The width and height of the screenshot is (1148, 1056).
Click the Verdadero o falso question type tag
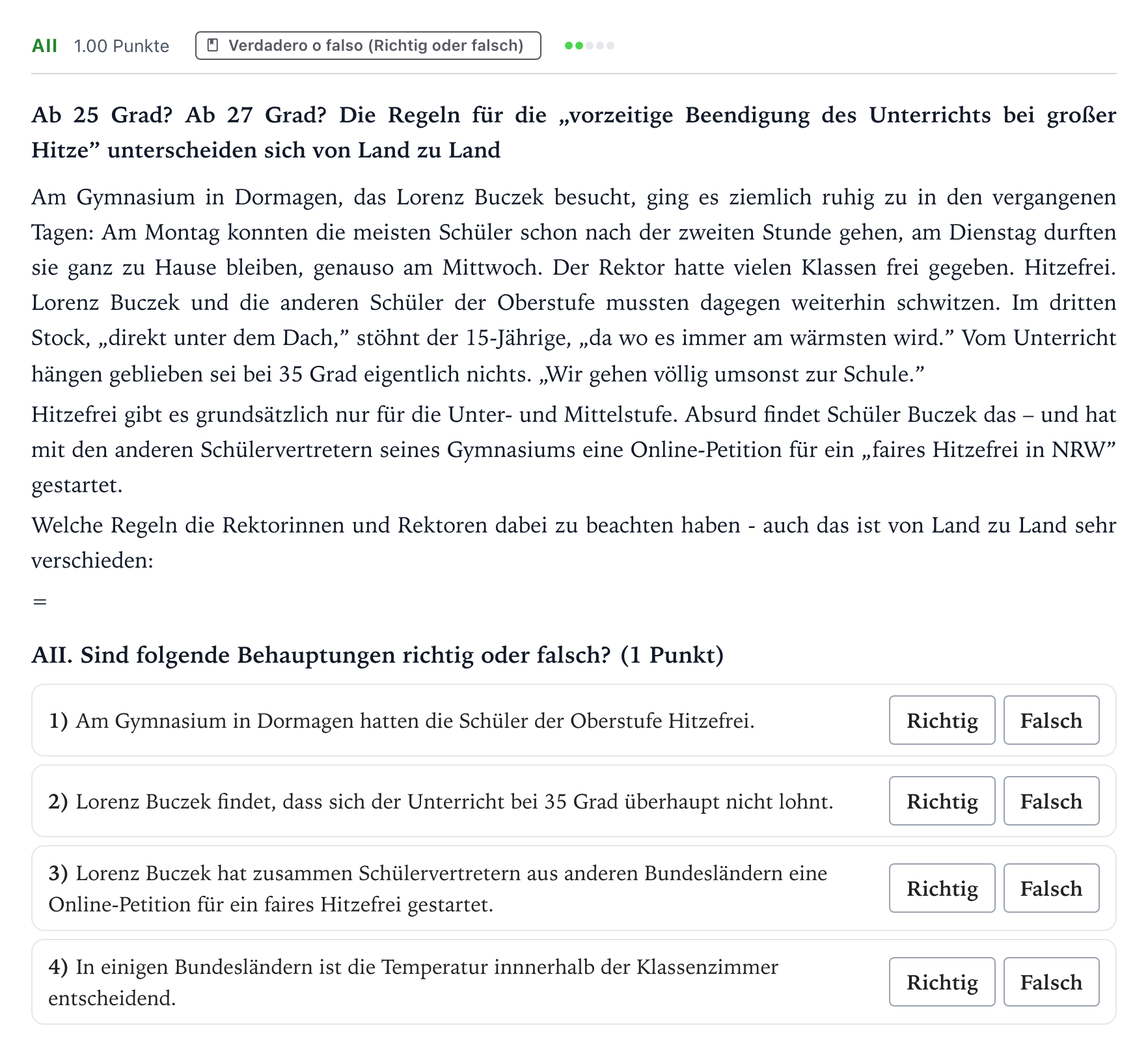click(x=368, y=46)
